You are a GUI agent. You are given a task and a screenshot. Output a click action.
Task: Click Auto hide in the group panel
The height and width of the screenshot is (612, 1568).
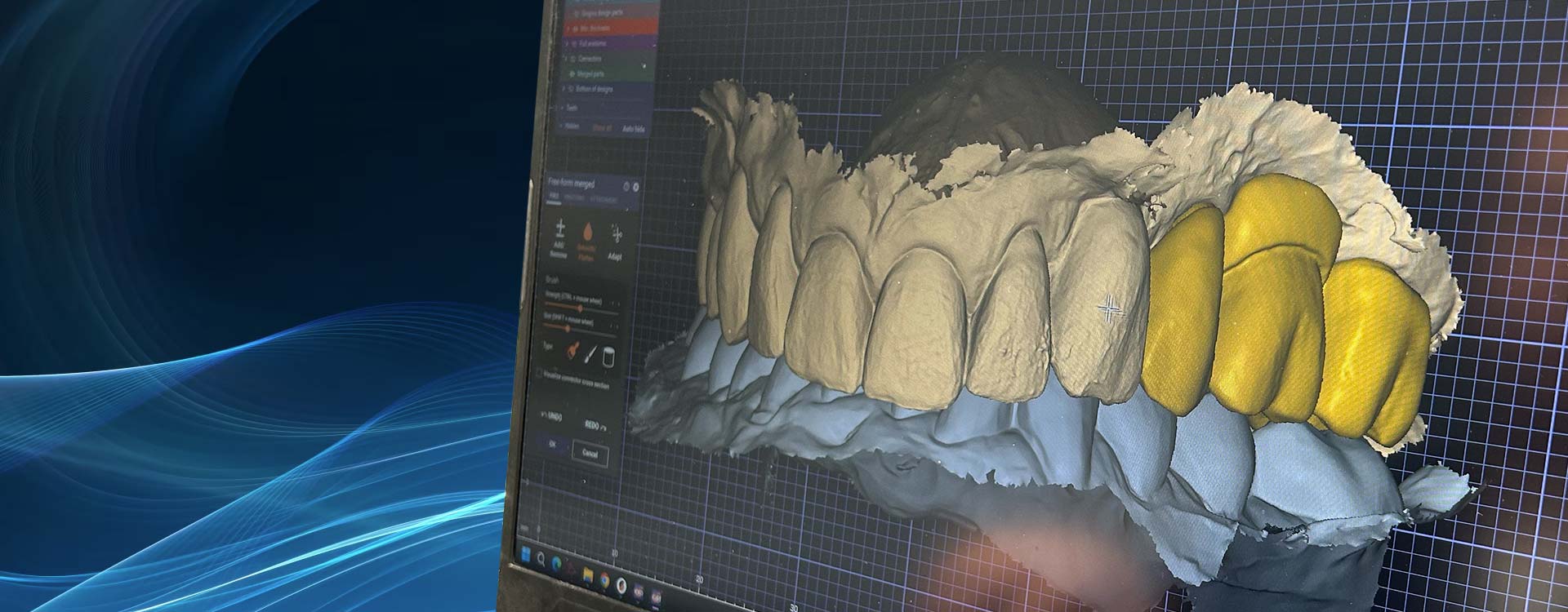(634, 129)
